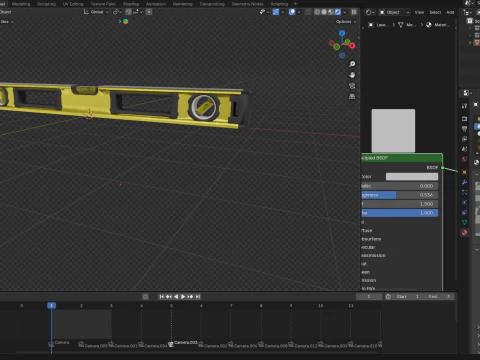Select material preview shading
The image size is (480, 360).
point(331,12)
